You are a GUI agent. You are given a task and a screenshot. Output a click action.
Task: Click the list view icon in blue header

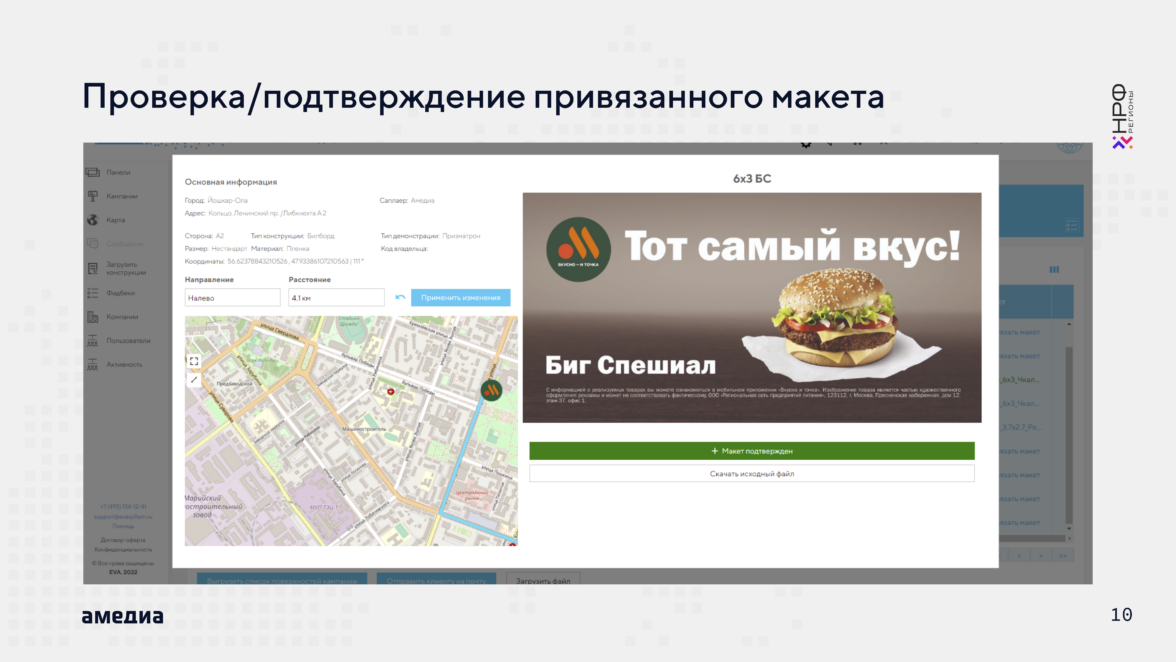tap(1071, 225)
